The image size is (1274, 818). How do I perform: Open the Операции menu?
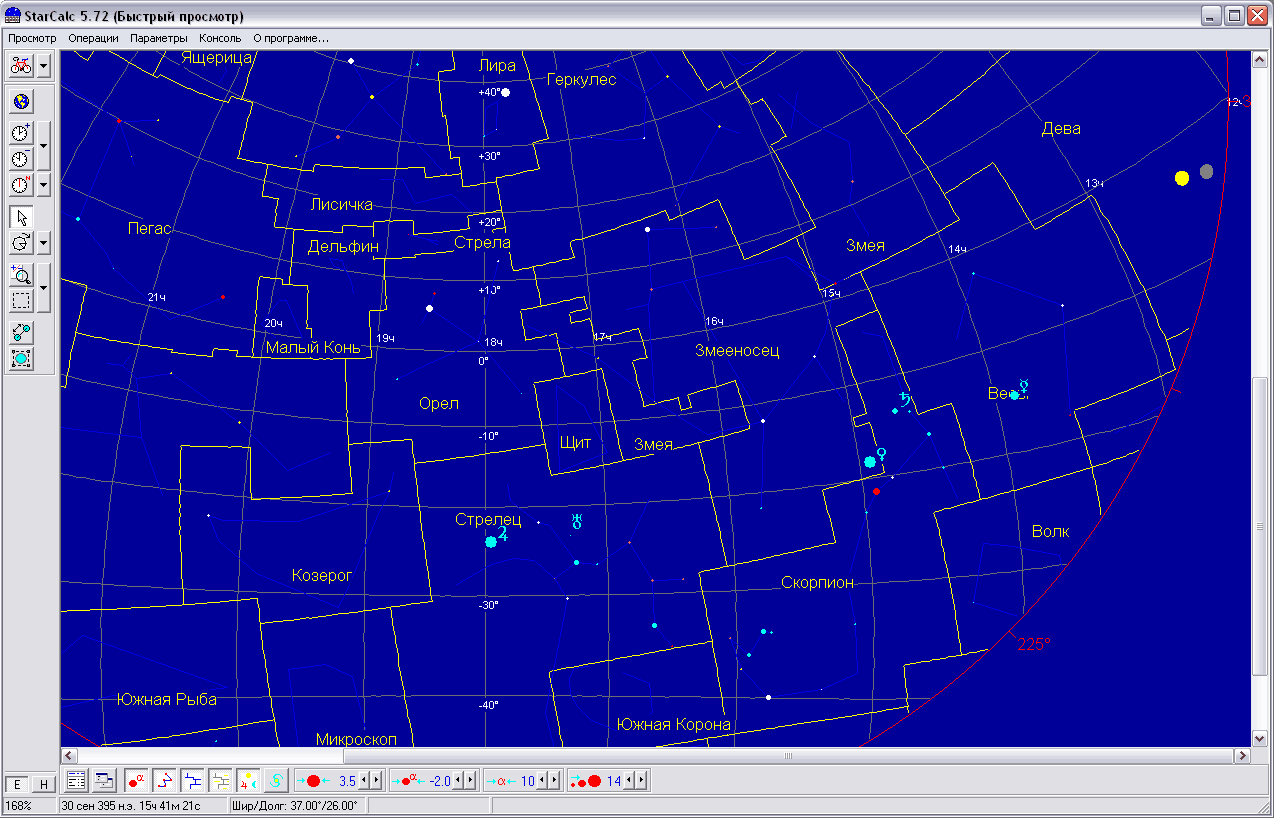click(93, 38)
